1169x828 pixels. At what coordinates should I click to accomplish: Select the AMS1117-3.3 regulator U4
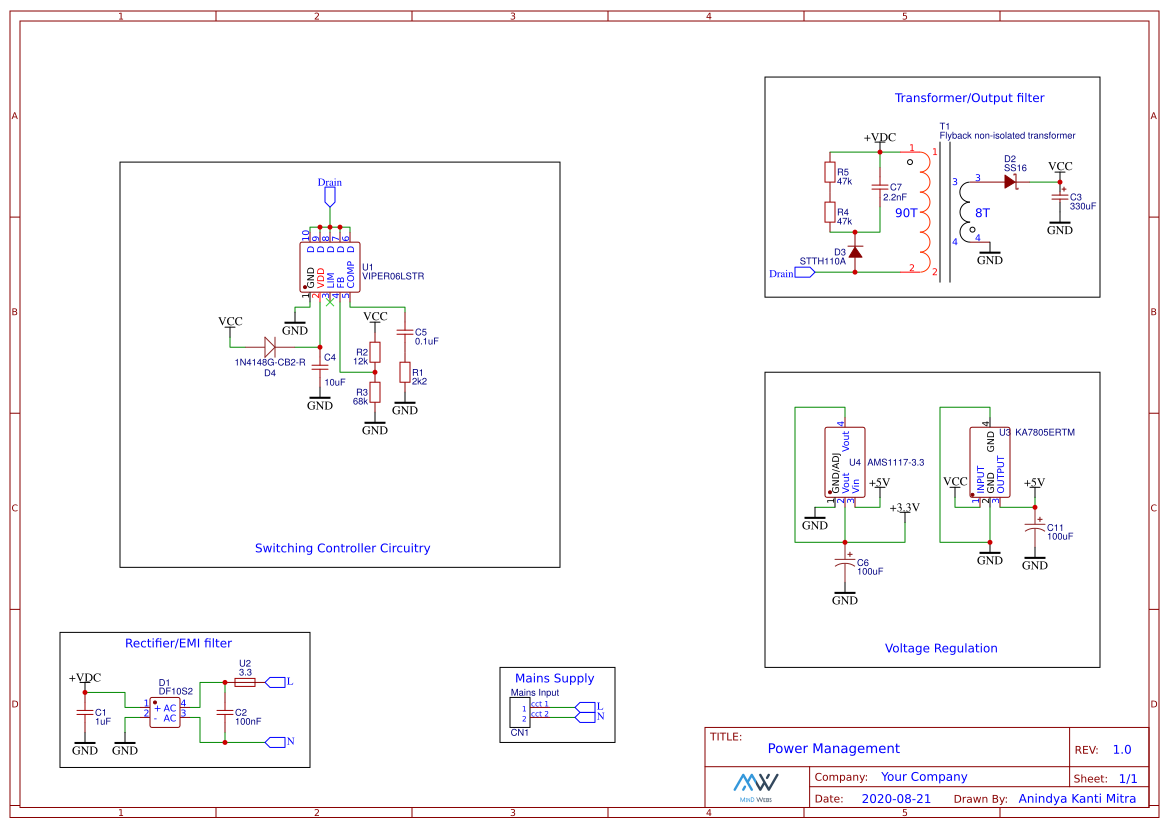tap(845, 462)
